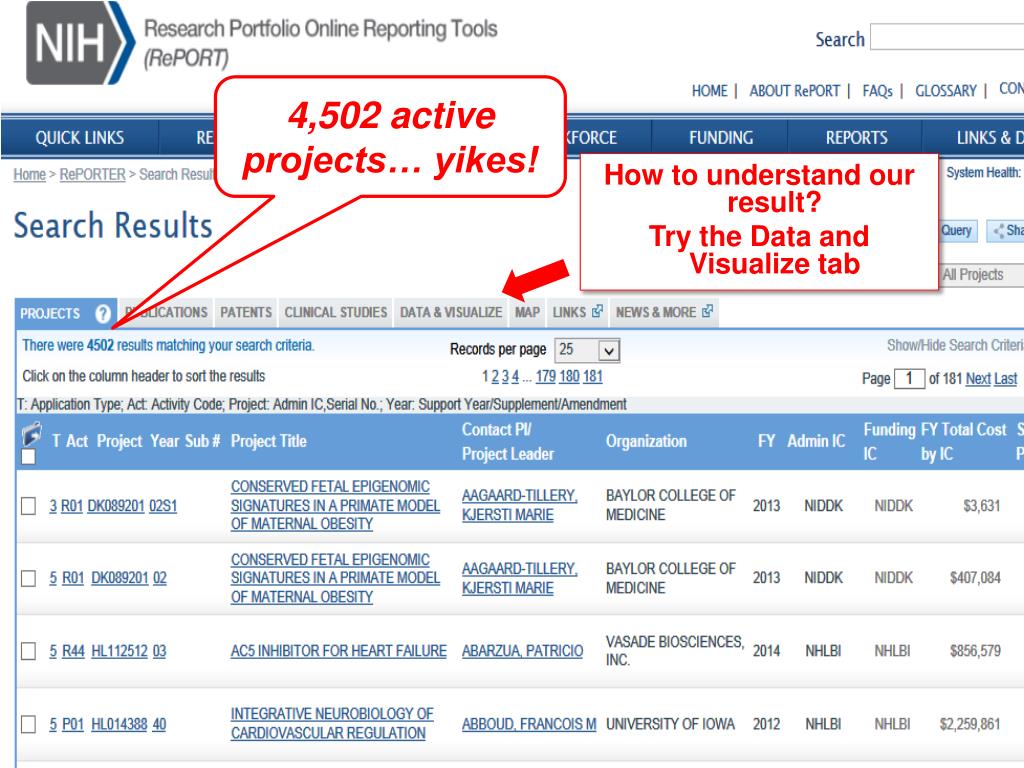The image size is (1024, 768).
Task: Go to HOME in top navigation
Action: [709, 91]
